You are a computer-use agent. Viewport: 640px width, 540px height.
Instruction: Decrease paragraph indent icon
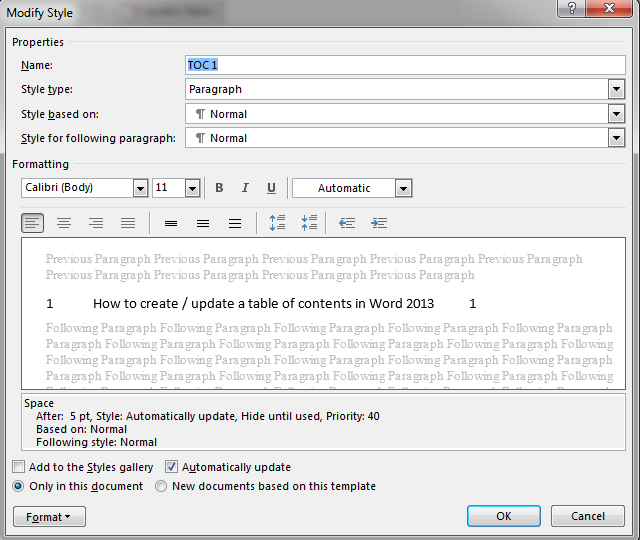point(347,223)
